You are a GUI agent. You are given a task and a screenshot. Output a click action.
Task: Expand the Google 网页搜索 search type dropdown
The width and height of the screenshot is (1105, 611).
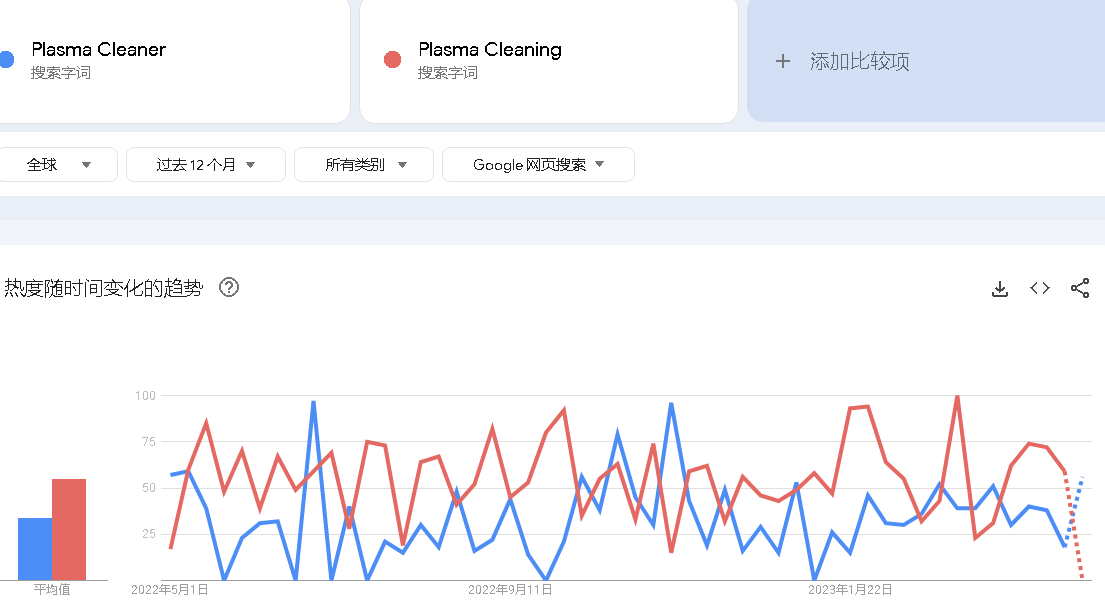pos(538,165)
